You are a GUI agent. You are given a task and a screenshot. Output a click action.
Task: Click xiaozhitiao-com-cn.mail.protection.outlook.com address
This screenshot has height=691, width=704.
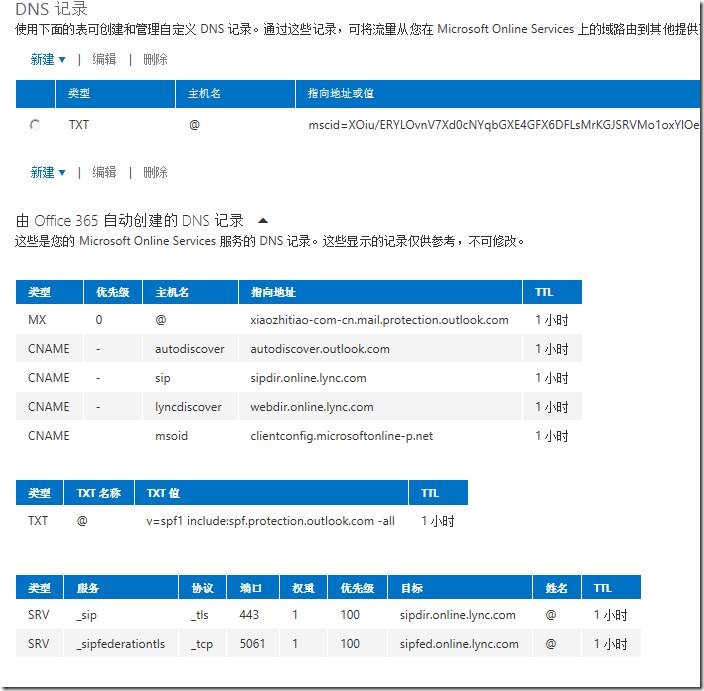[x=379, y=320]
